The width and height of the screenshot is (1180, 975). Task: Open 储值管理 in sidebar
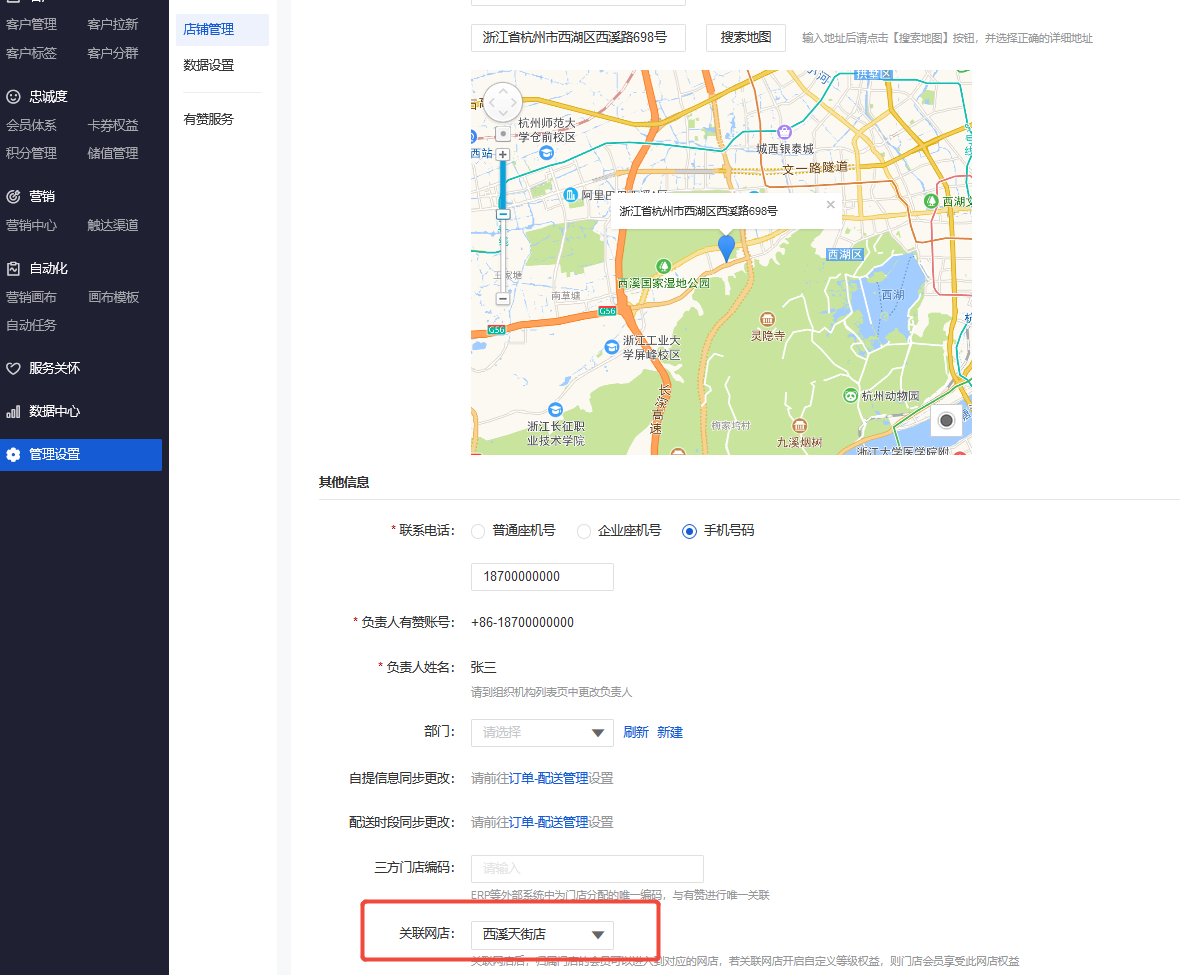click(113, 153)
